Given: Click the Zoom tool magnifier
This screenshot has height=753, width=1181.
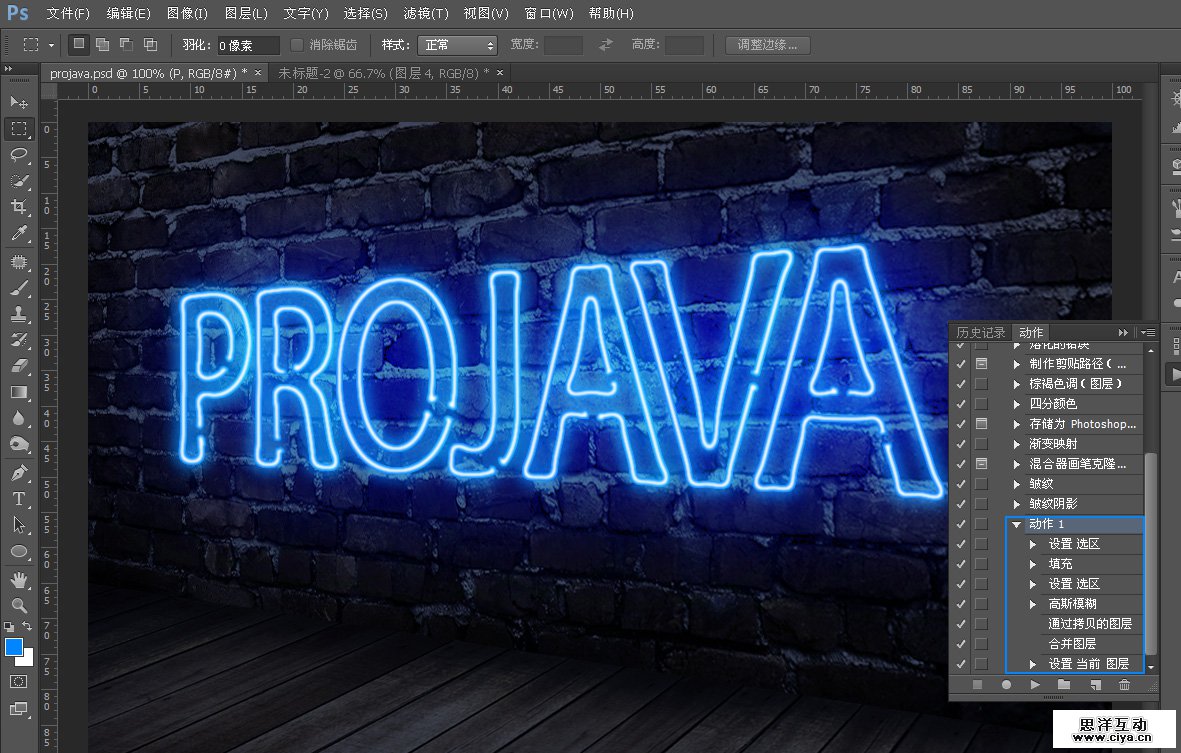Looking at the screenshot, I should [x=19, y=606].
